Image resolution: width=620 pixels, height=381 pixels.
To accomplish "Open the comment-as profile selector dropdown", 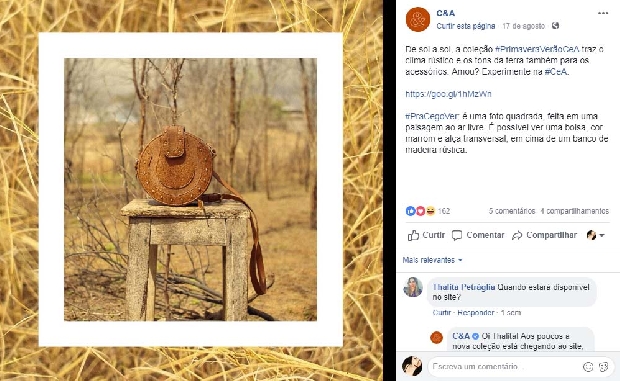I will click(595, 235).
